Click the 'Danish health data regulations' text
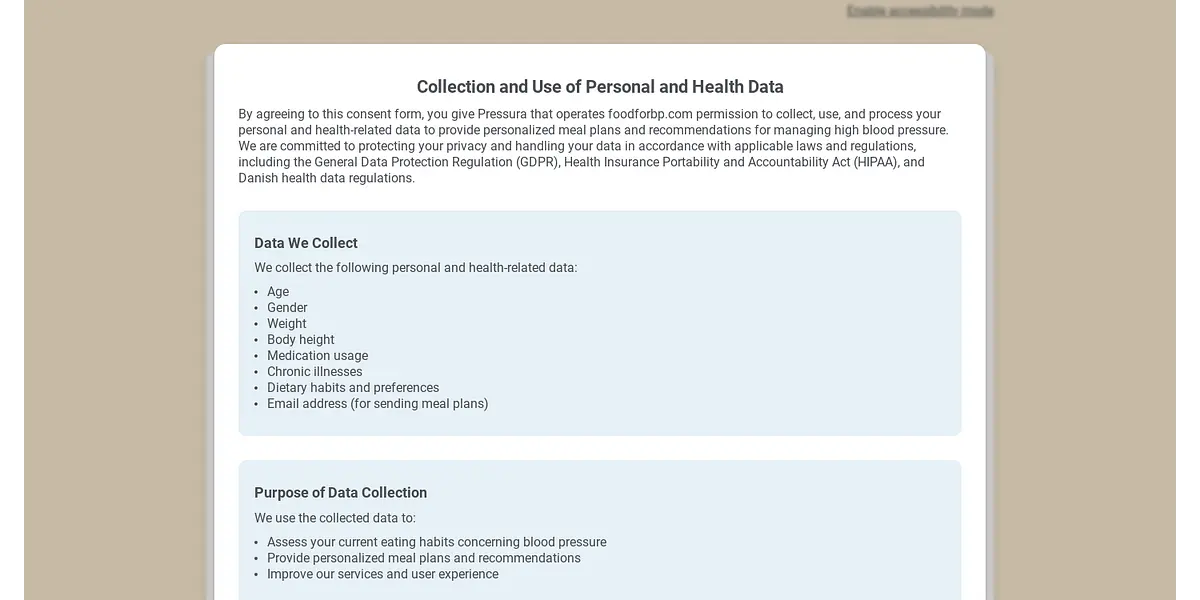 (325, 178)
